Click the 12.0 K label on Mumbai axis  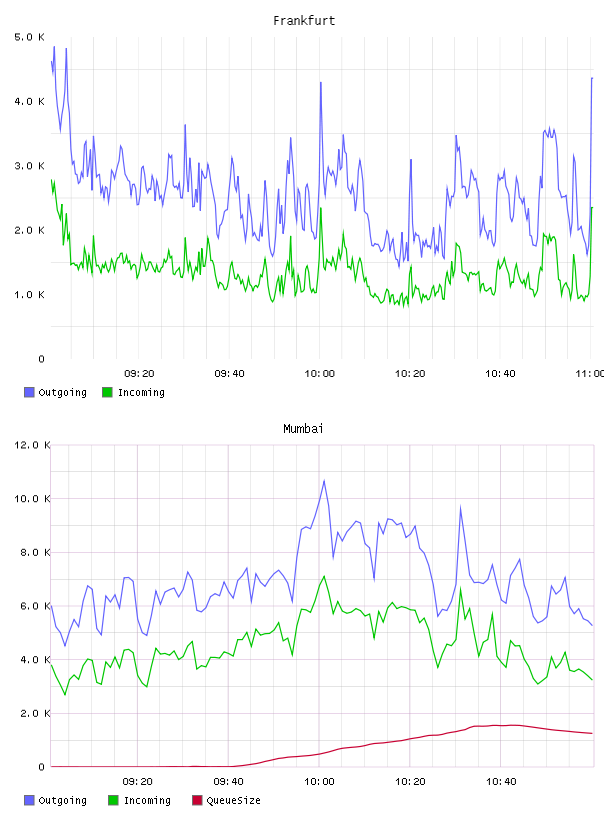click(32, 445)
